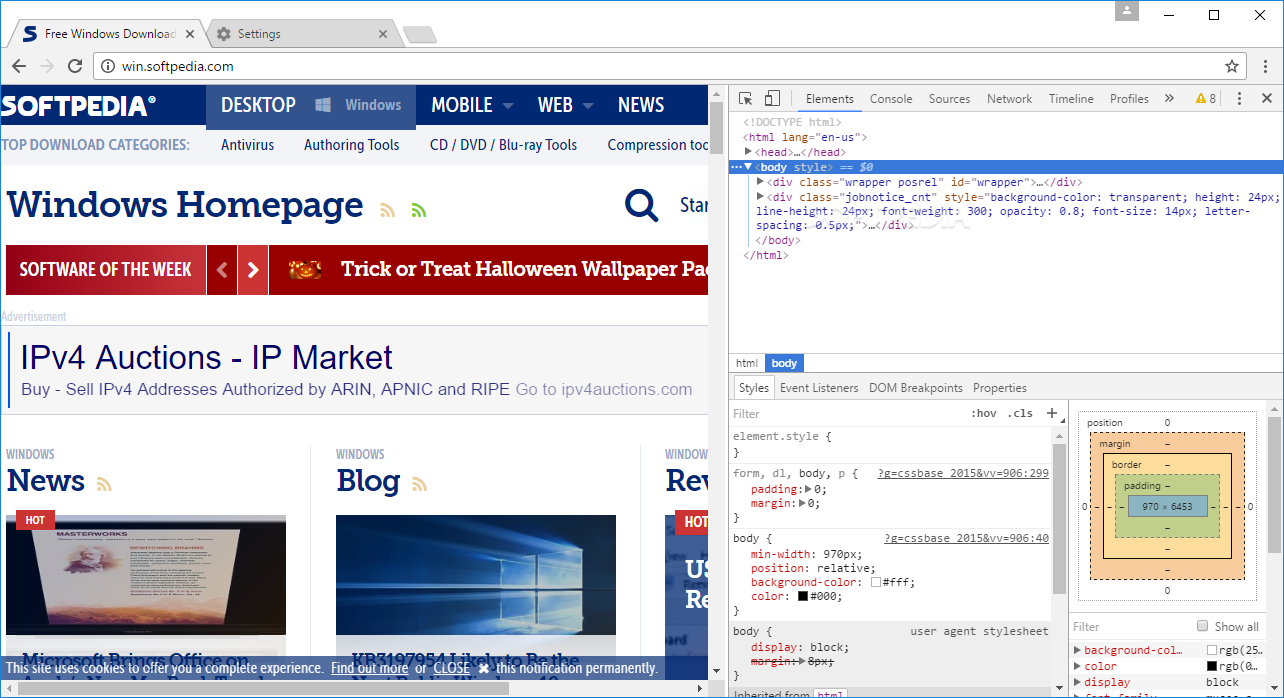
Task: Switch to Event Listeners pane
Action: 819,388
